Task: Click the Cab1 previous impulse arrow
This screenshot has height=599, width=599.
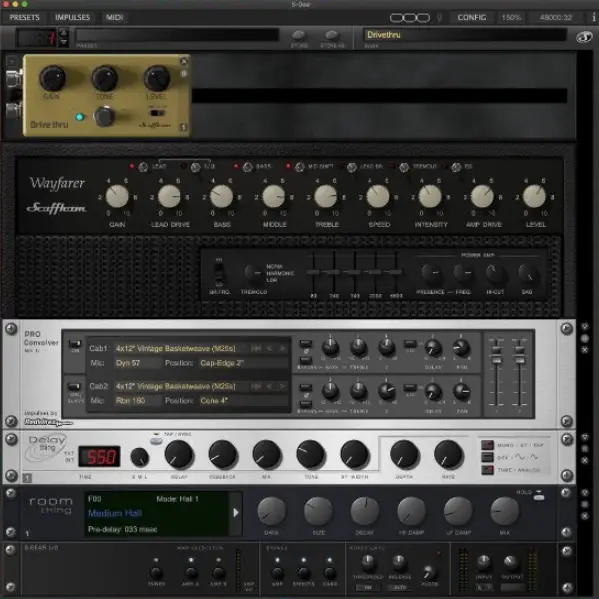Action: click(x=269, y=348)
